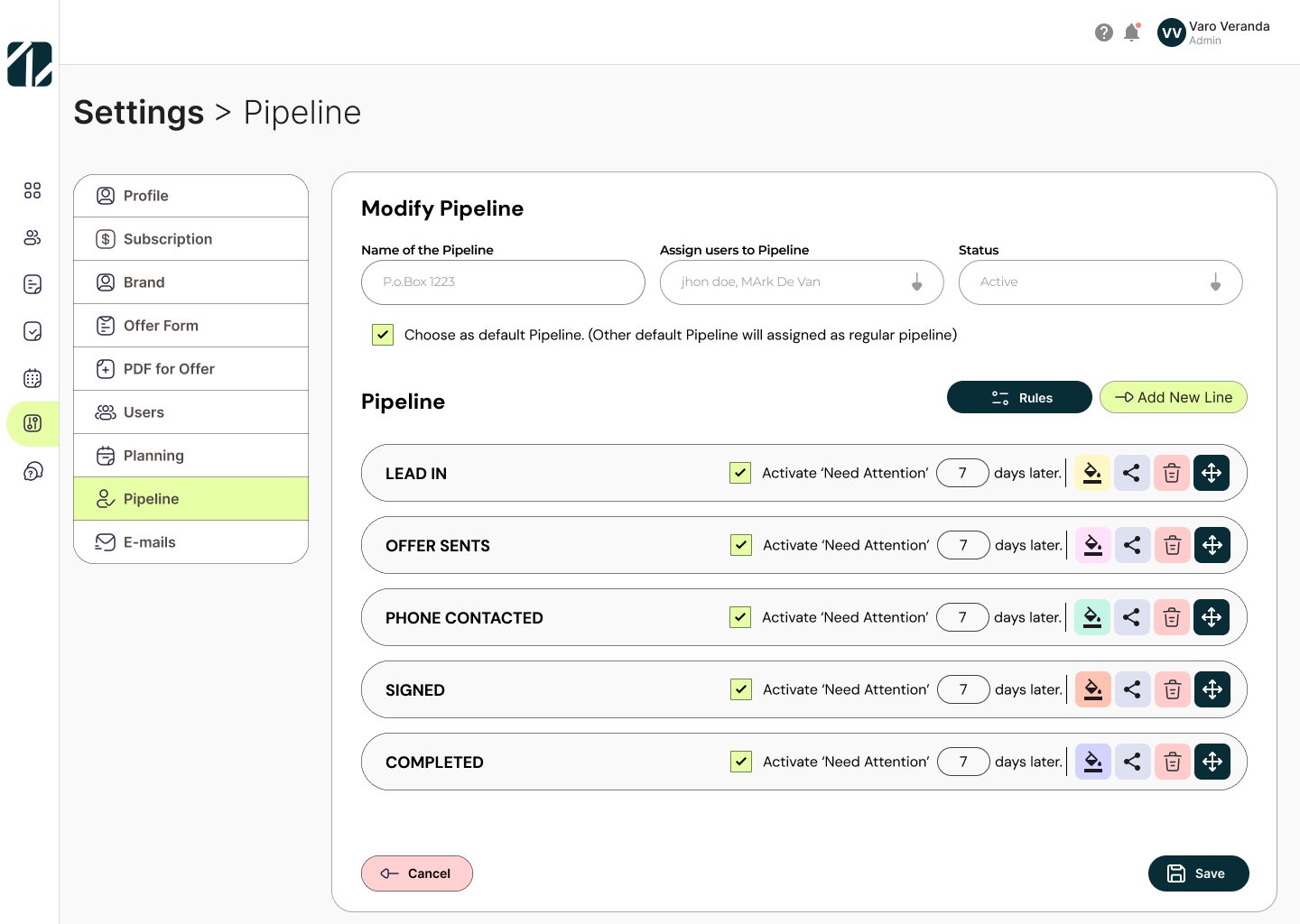This screenshot has width=1300, height=924.
Task: Uncheck the default Pipeline checkbox
Action: tap(383, 335)
